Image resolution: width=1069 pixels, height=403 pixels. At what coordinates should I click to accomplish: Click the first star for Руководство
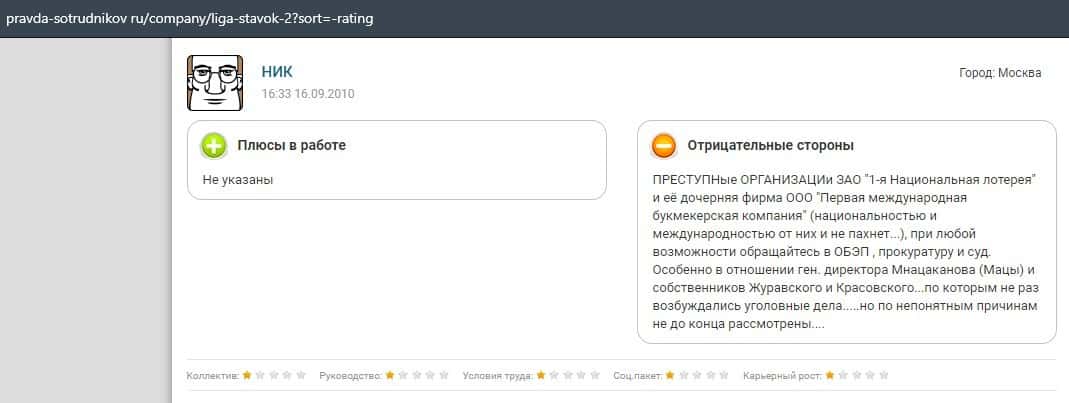click(x=390, y=376)
